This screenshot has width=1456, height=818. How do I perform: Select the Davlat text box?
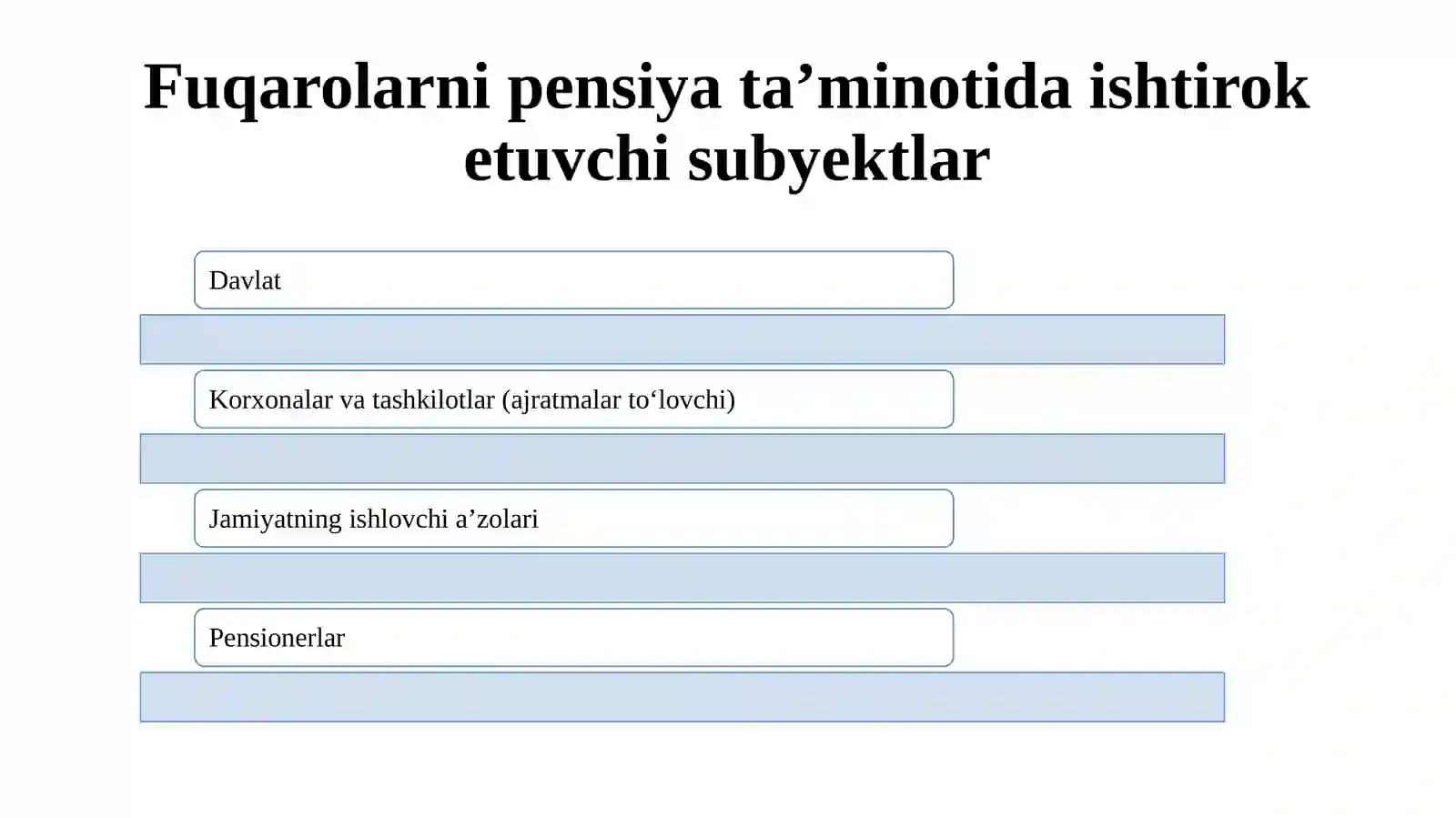(x=574, y=280)
